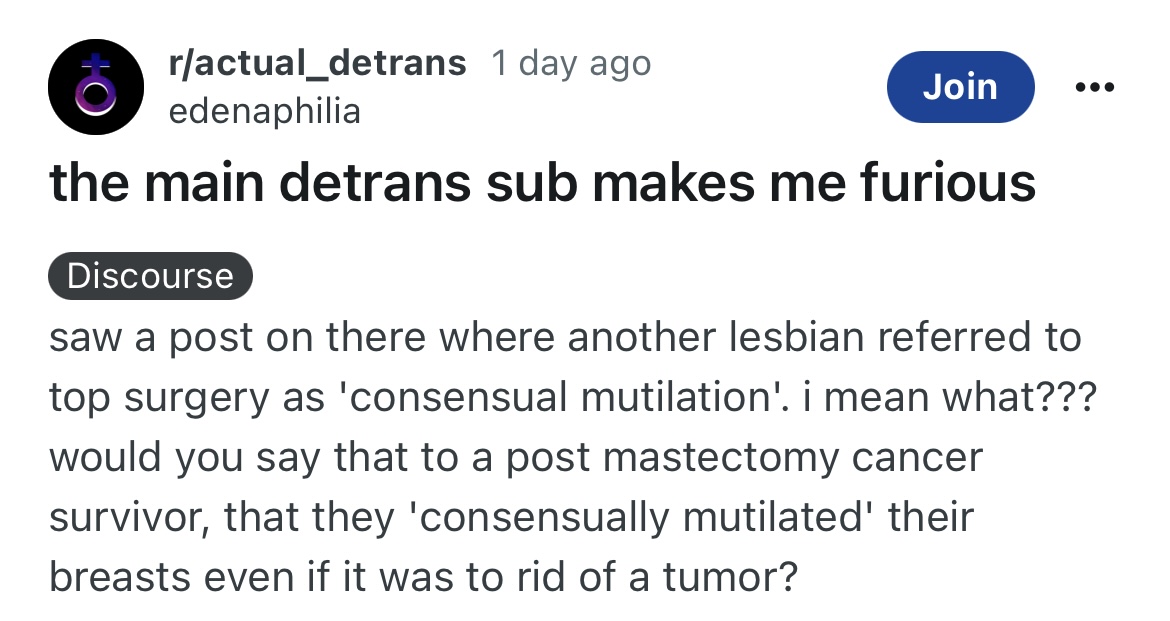
Task: Visit the r/actual_detrans subreddit name link
Action: [x=317, y=63]
